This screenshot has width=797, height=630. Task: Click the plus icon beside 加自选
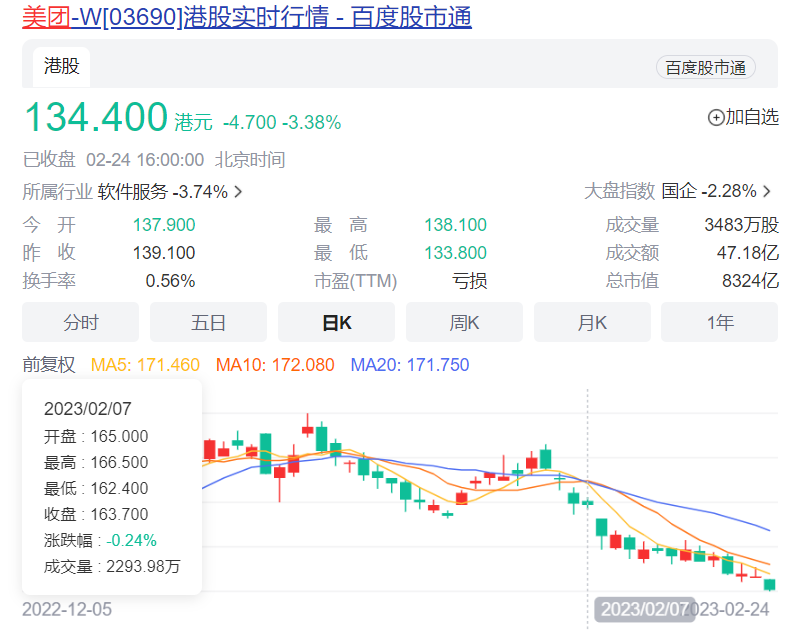[x=716, y=118]
